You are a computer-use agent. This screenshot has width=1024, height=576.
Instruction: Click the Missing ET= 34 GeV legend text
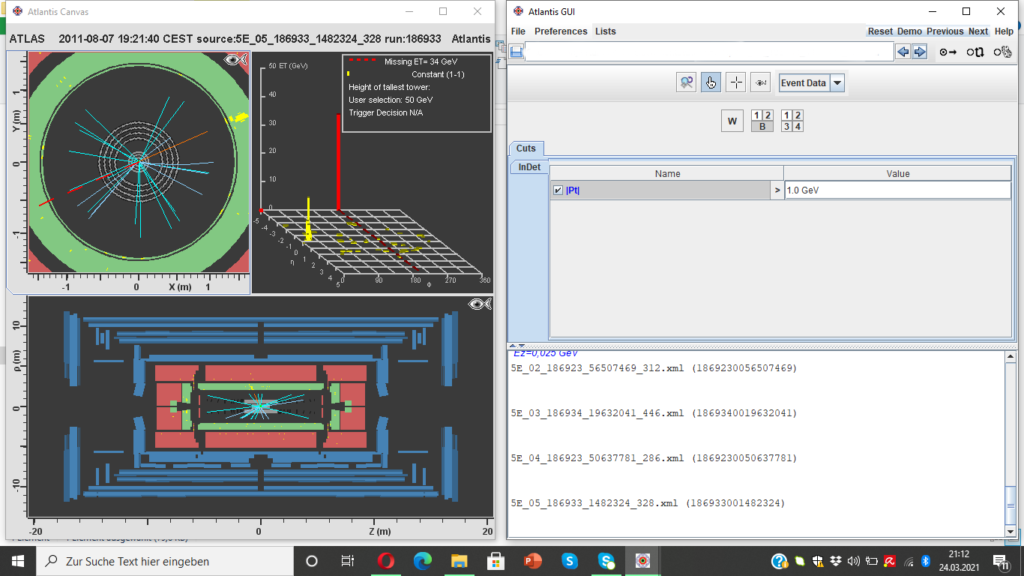(x=421, y=62)
